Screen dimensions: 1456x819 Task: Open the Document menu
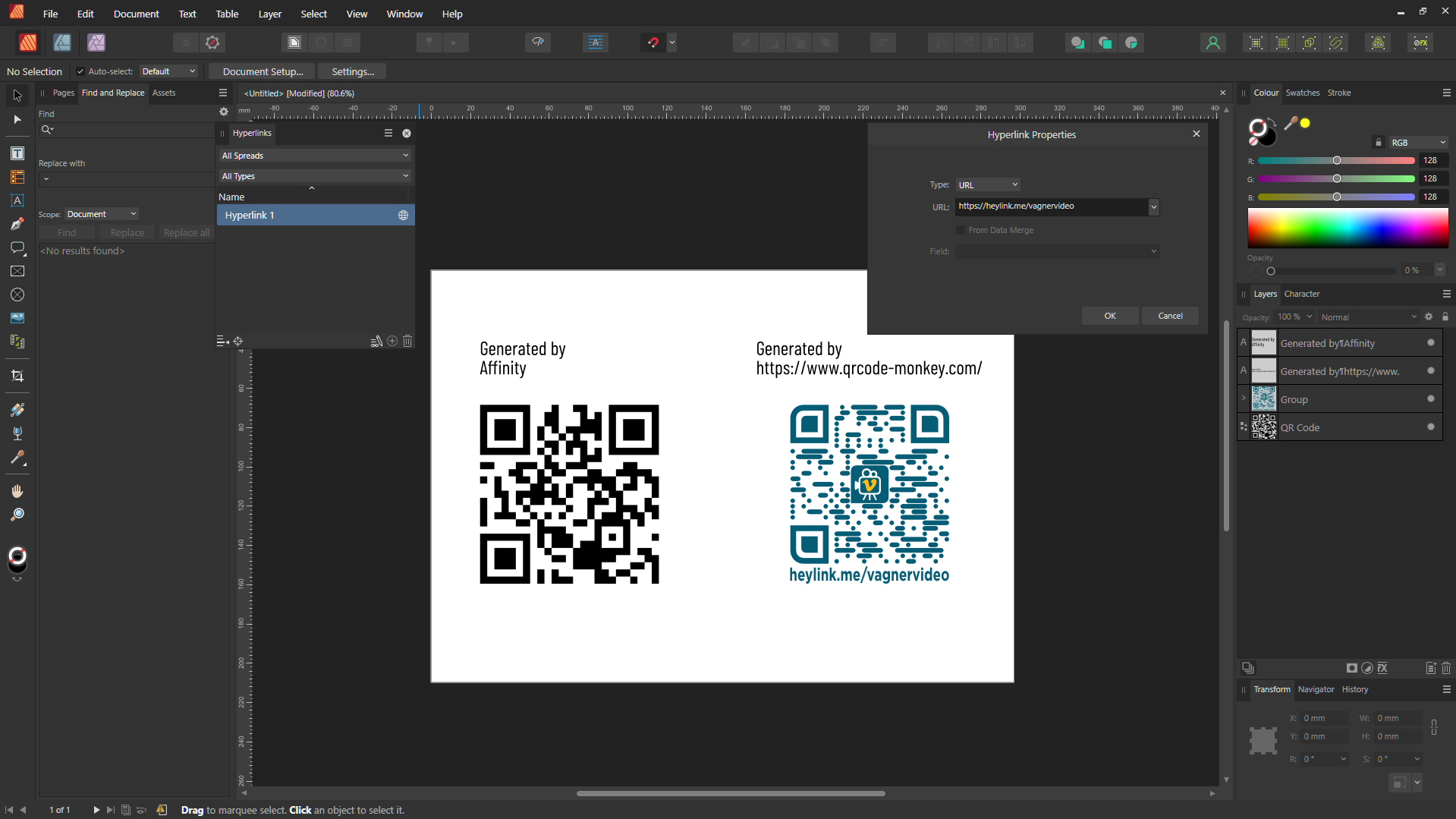136,14
